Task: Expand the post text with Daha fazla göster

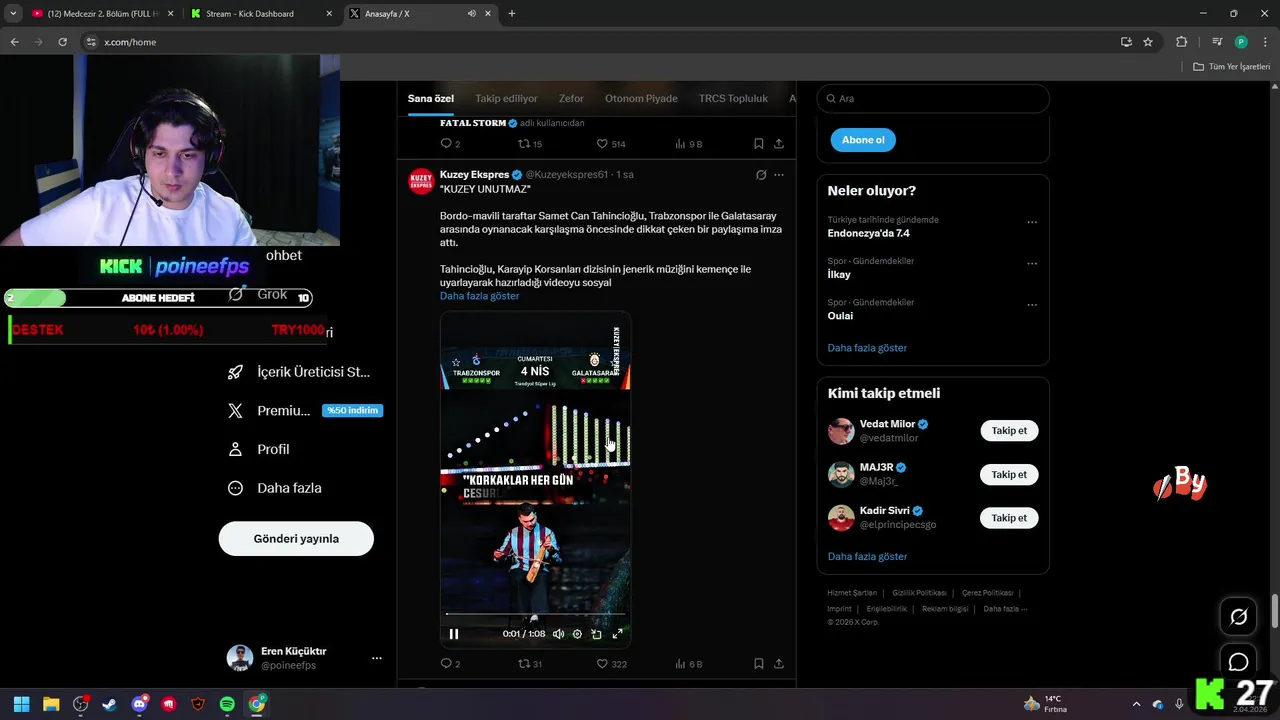Action: (479, 296)
